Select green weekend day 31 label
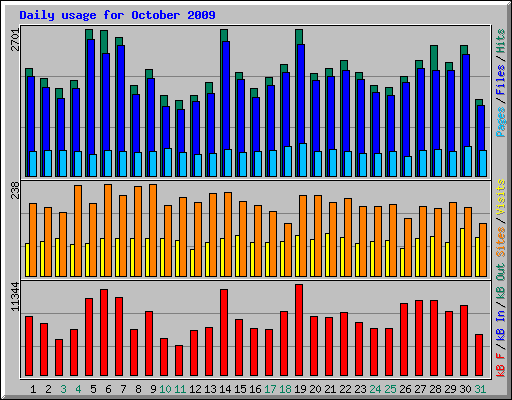Screen dimensions: 512x400 click(480, 389)
